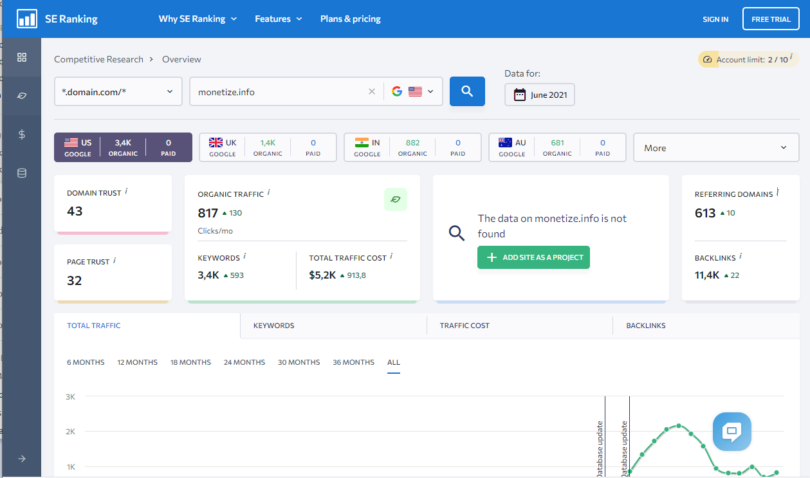Viewport: 810px width, 478px height.
Task: Select the 24 Months range
Action: 244,362
